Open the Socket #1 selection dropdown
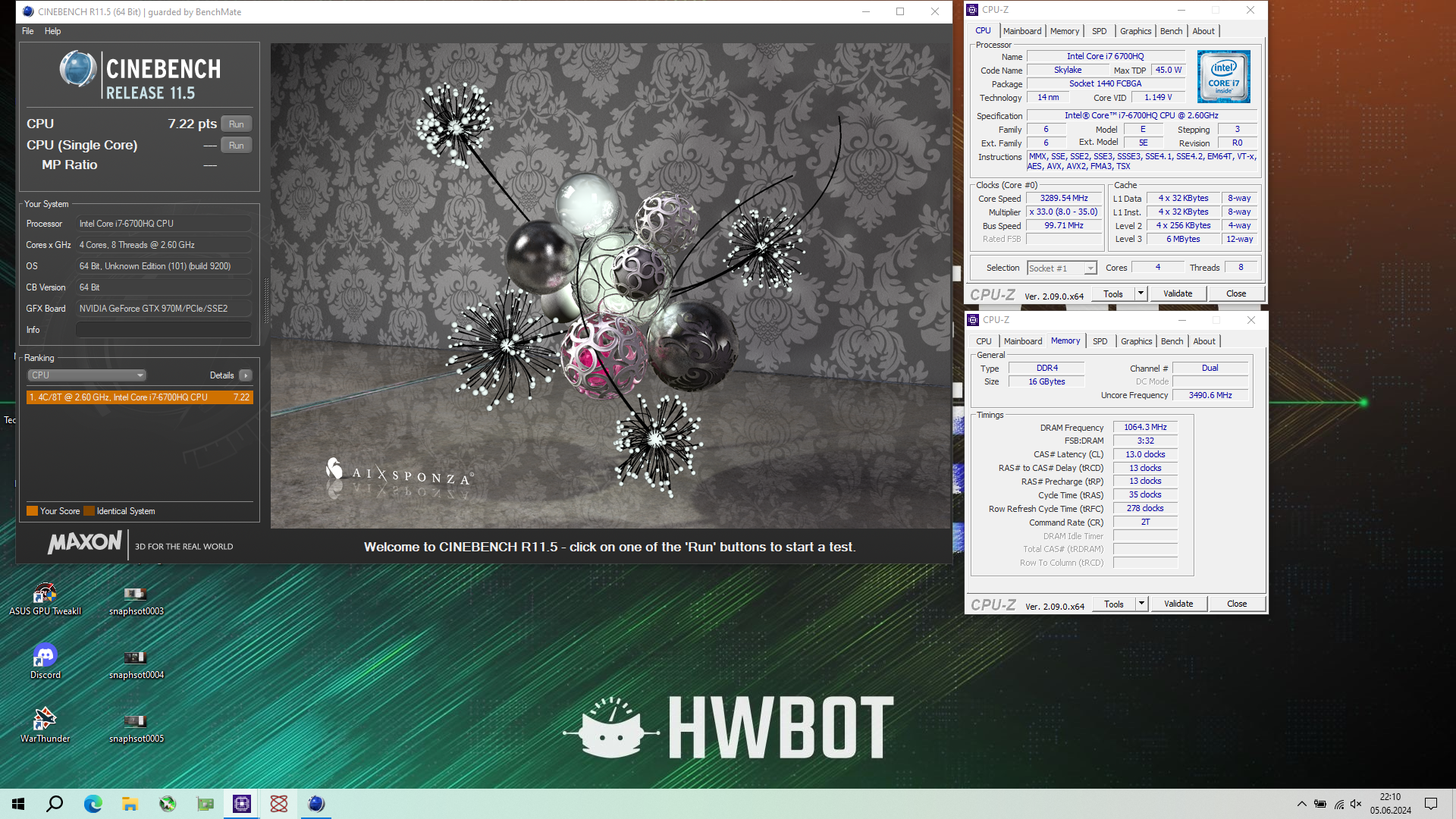The height and width of the screenshot is (819, 1456). 1062,268
